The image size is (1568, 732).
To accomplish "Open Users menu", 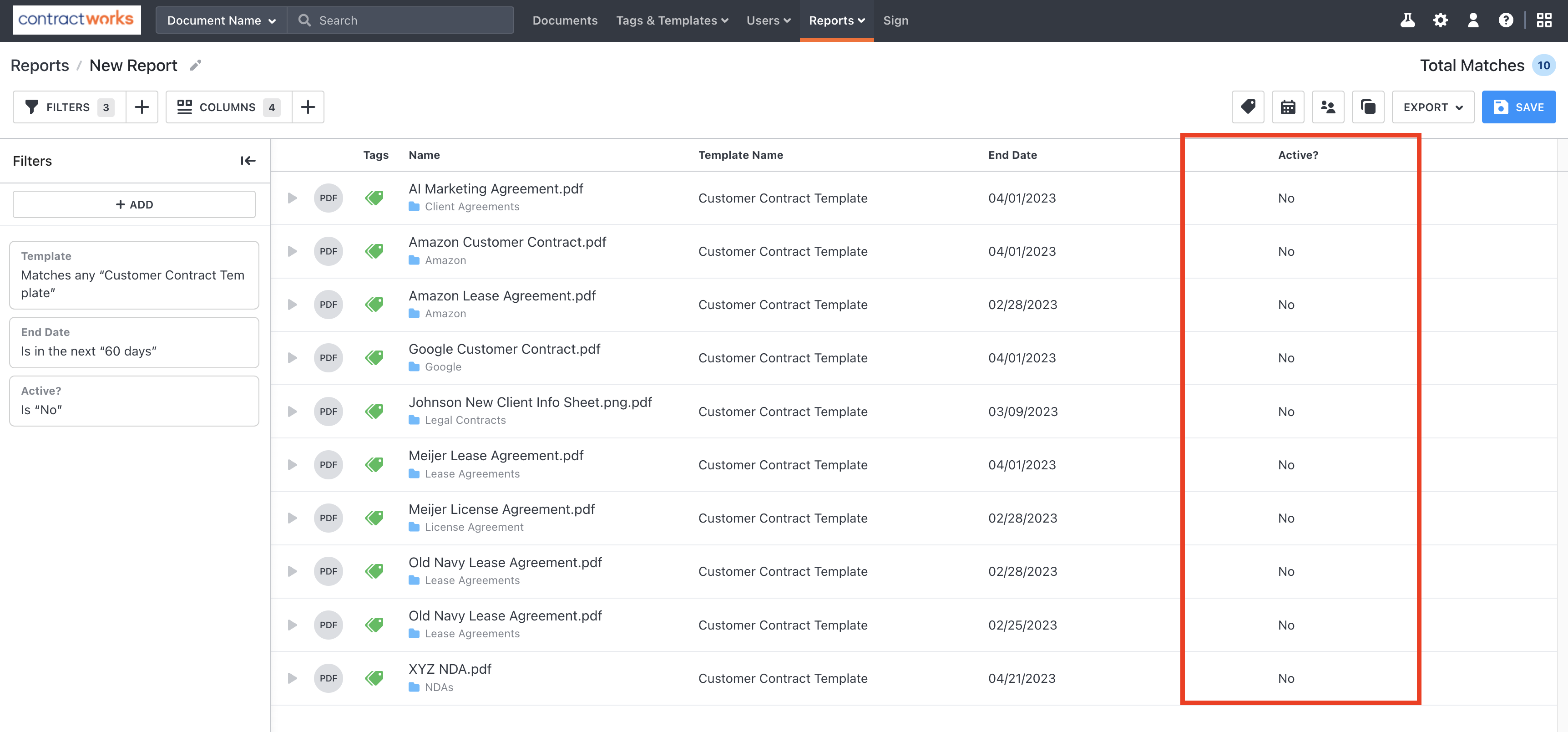I will (768, 20).
